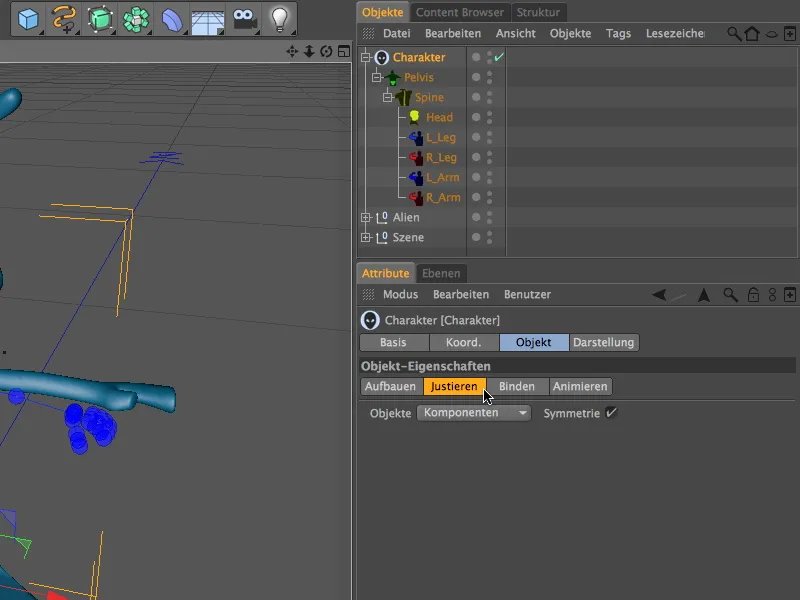
Task: Click the search icon in Objekte manager
Action: (734, 34)
